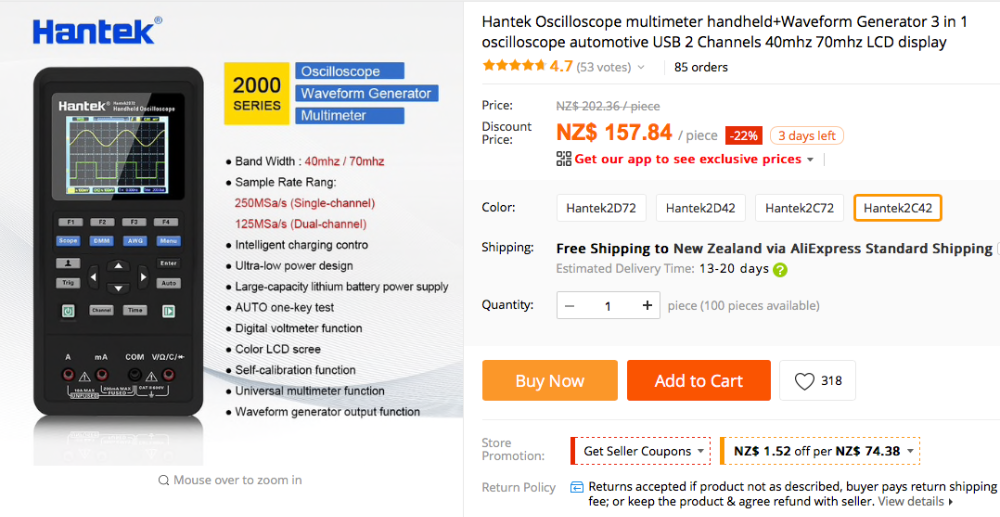The width and height of the screenshot is (1000, 517).
Task: Choose the Hantek2C72 variant
Action: (799, 208)
